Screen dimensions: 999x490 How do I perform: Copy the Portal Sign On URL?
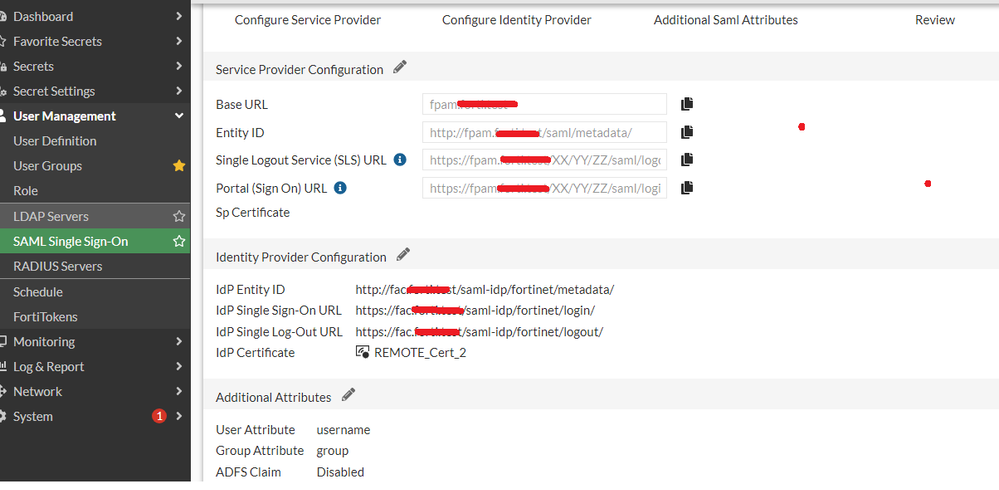[x=687, y=187]
